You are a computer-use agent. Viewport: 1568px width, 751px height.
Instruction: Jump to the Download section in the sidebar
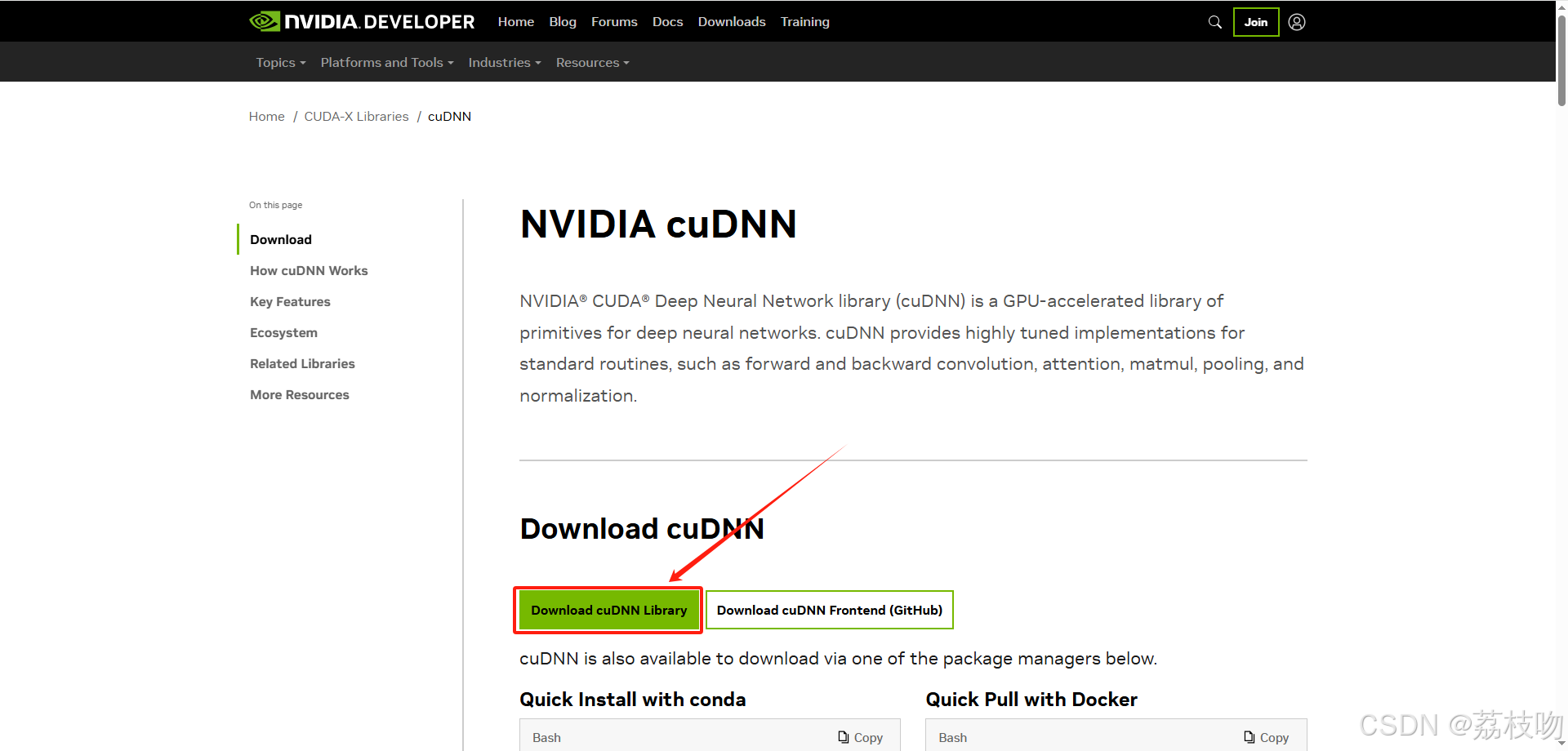[281, 239]
